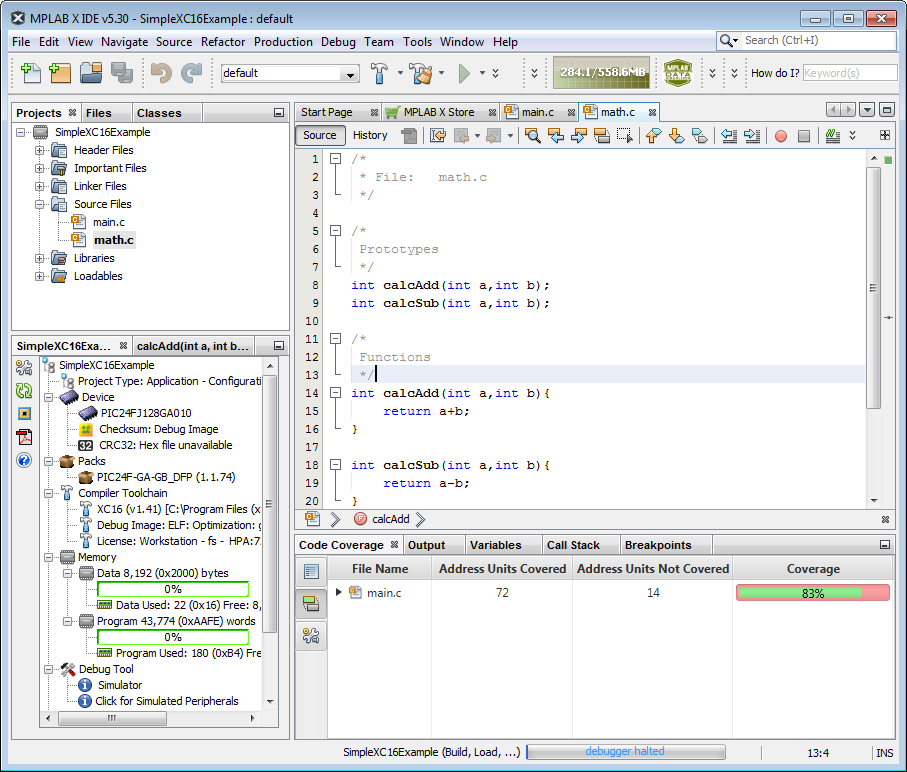Screen dimensions: 907x772
Task: Click the Shift Line Right icon
Action: (x=752, y=135)
